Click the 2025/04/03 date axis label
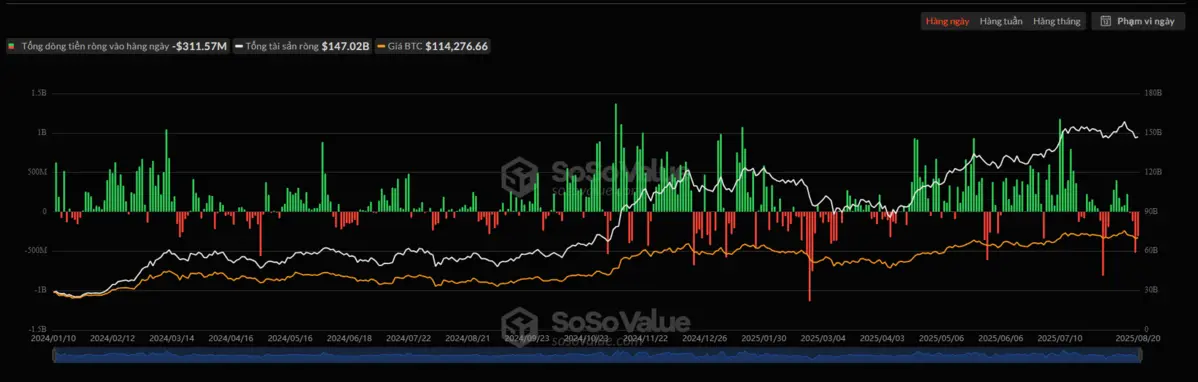The height and width of the screenshot is (382, 1198). pos(881,337)
